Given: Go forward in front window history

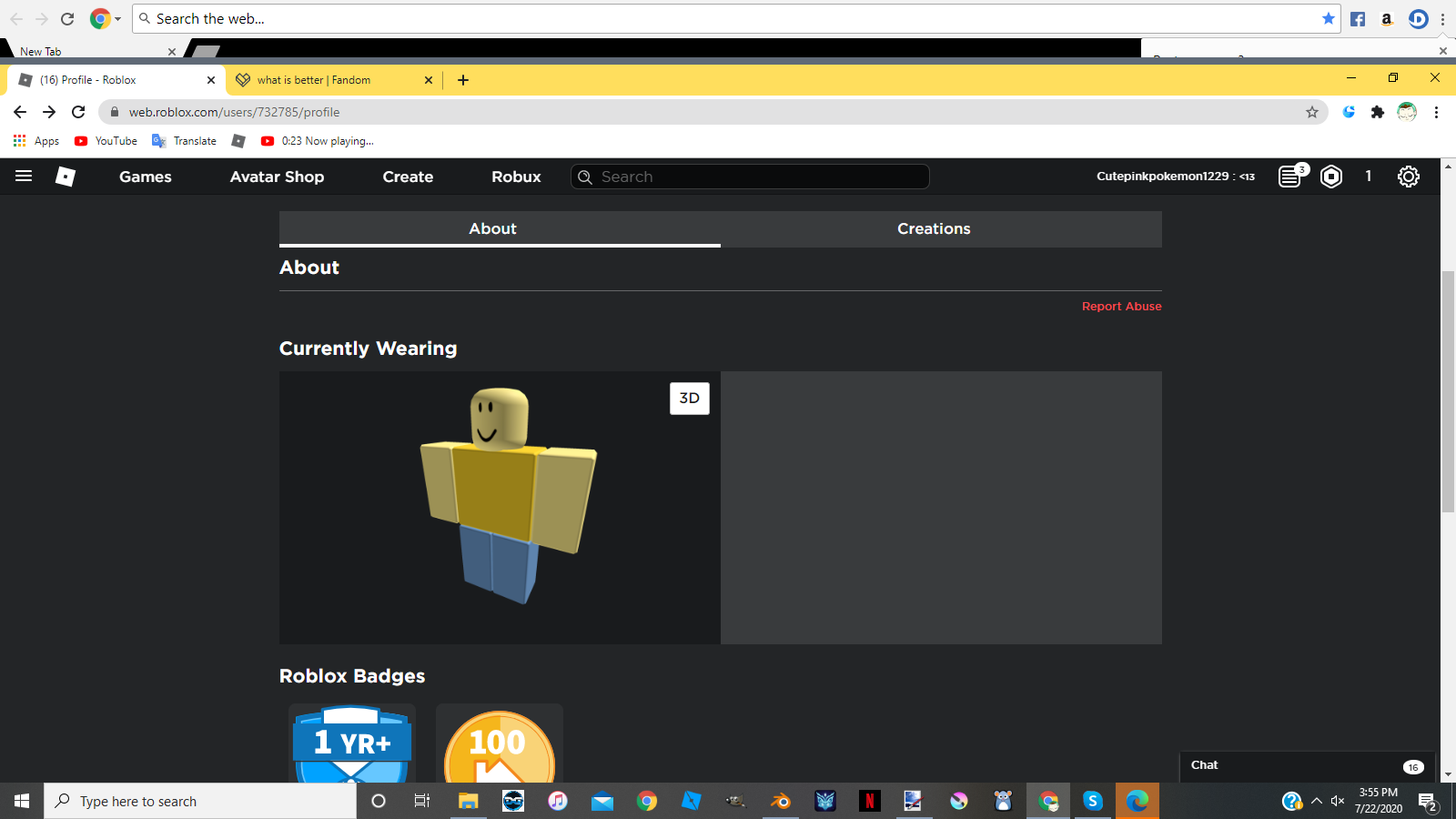Looking at the screenshot, I should coord(49,112).
